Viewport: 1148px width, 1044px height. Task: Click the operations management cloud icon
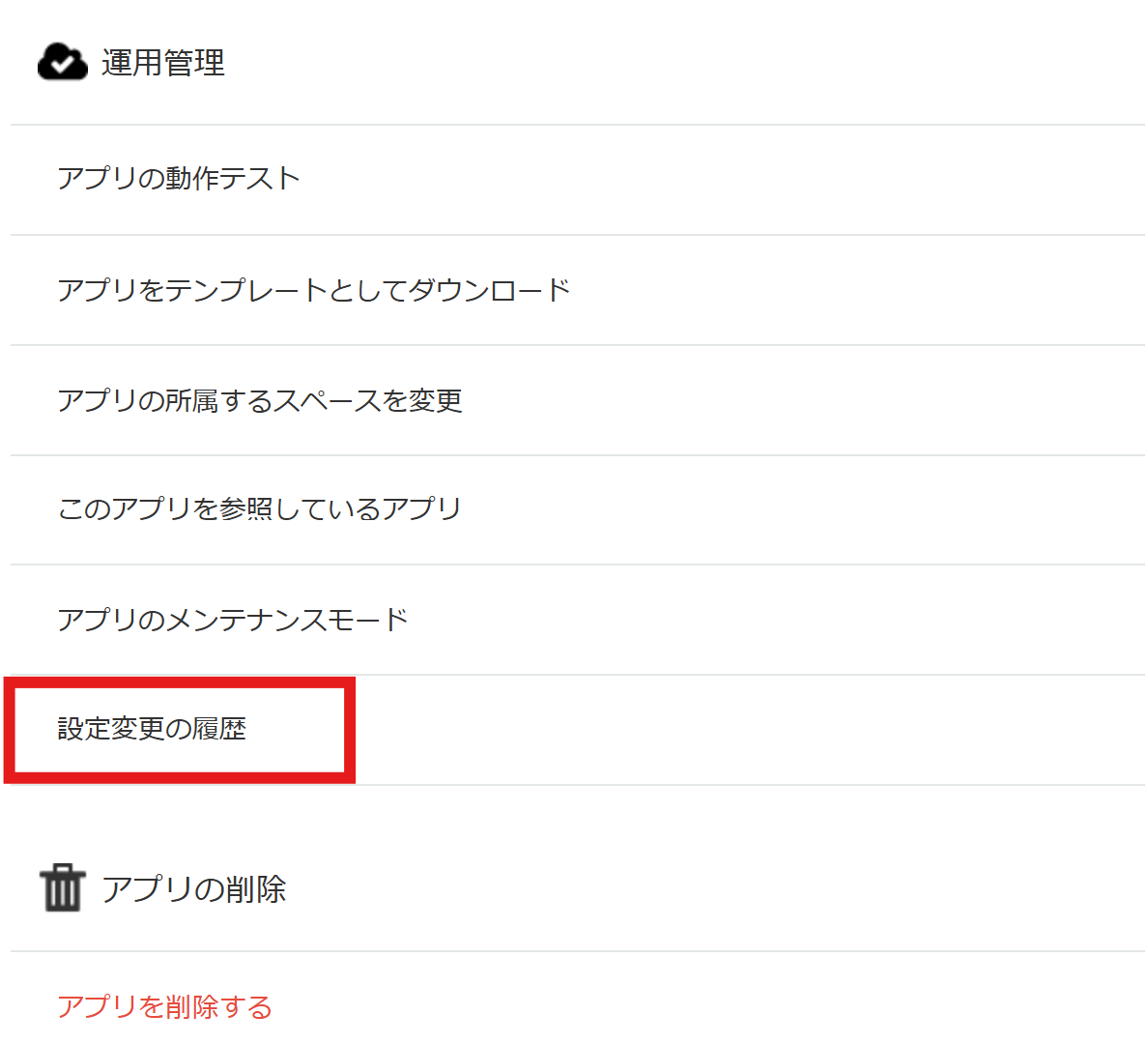62,62
